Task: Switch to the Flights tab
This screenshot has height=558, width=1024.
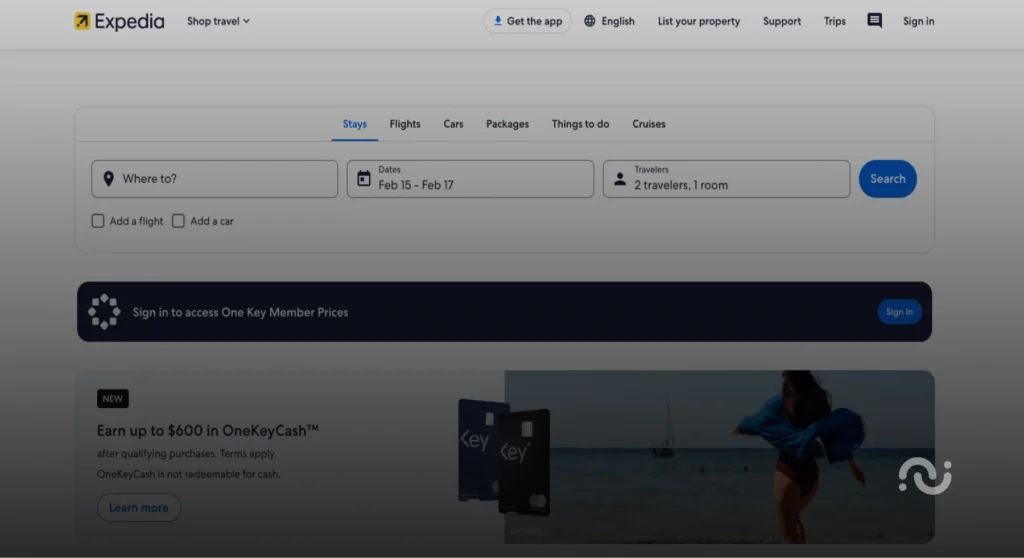Action: click(405, 124)
